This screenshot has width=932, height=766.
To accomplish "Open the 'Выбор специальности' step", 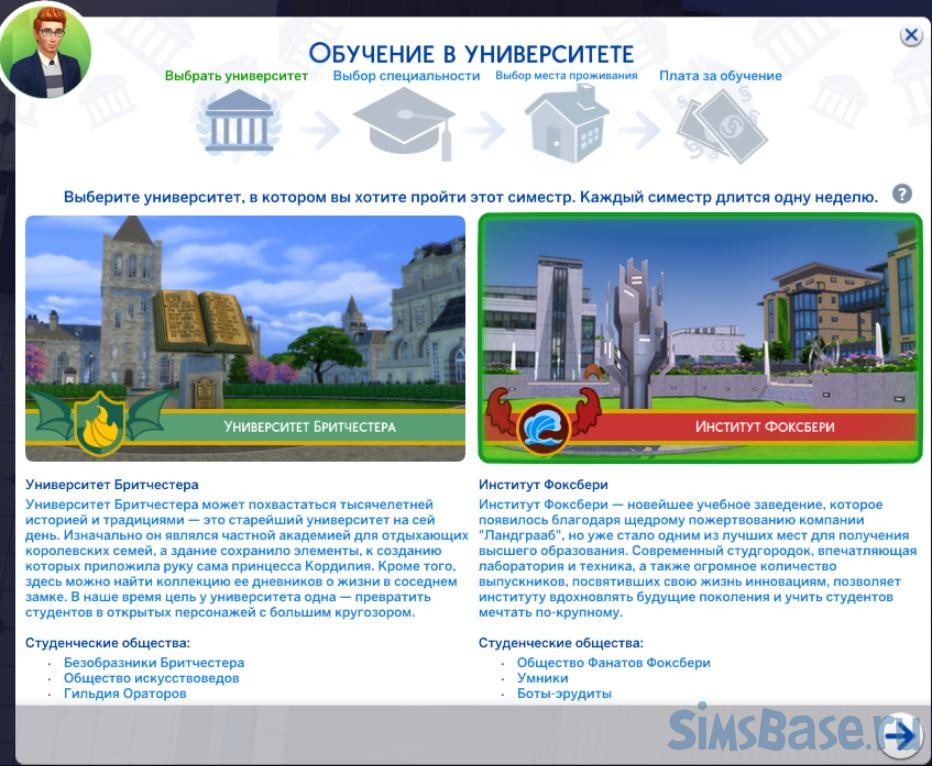I will pos(406,76).
